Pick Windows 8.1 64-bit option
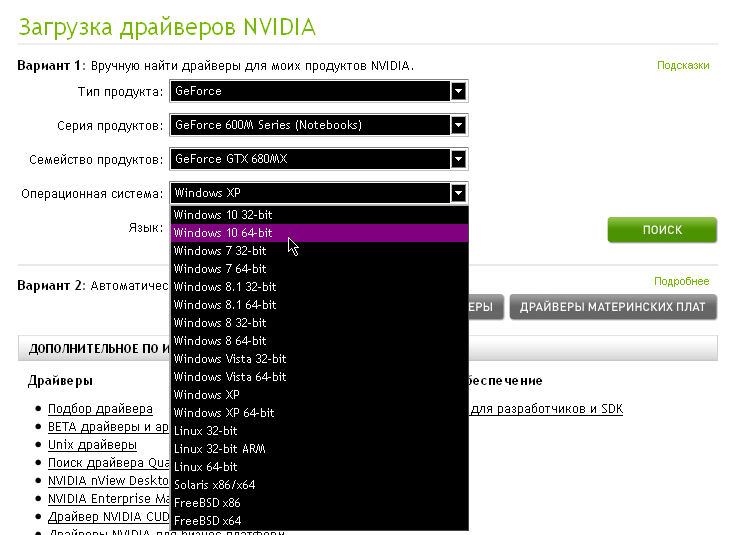Screen dimensions: 736x535 pos(319,305)
